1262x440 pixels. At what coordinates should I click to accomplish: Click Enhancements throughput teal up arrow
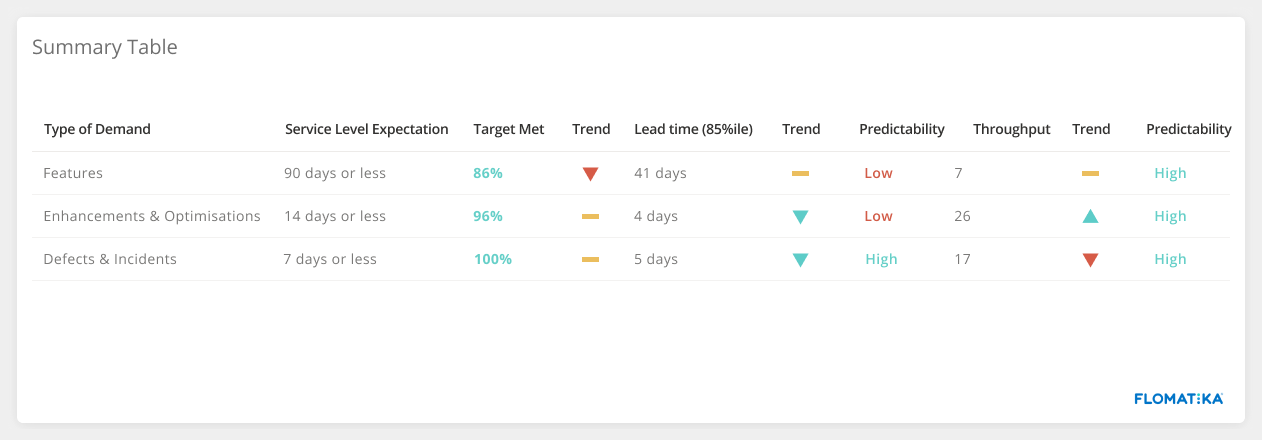1090,216
